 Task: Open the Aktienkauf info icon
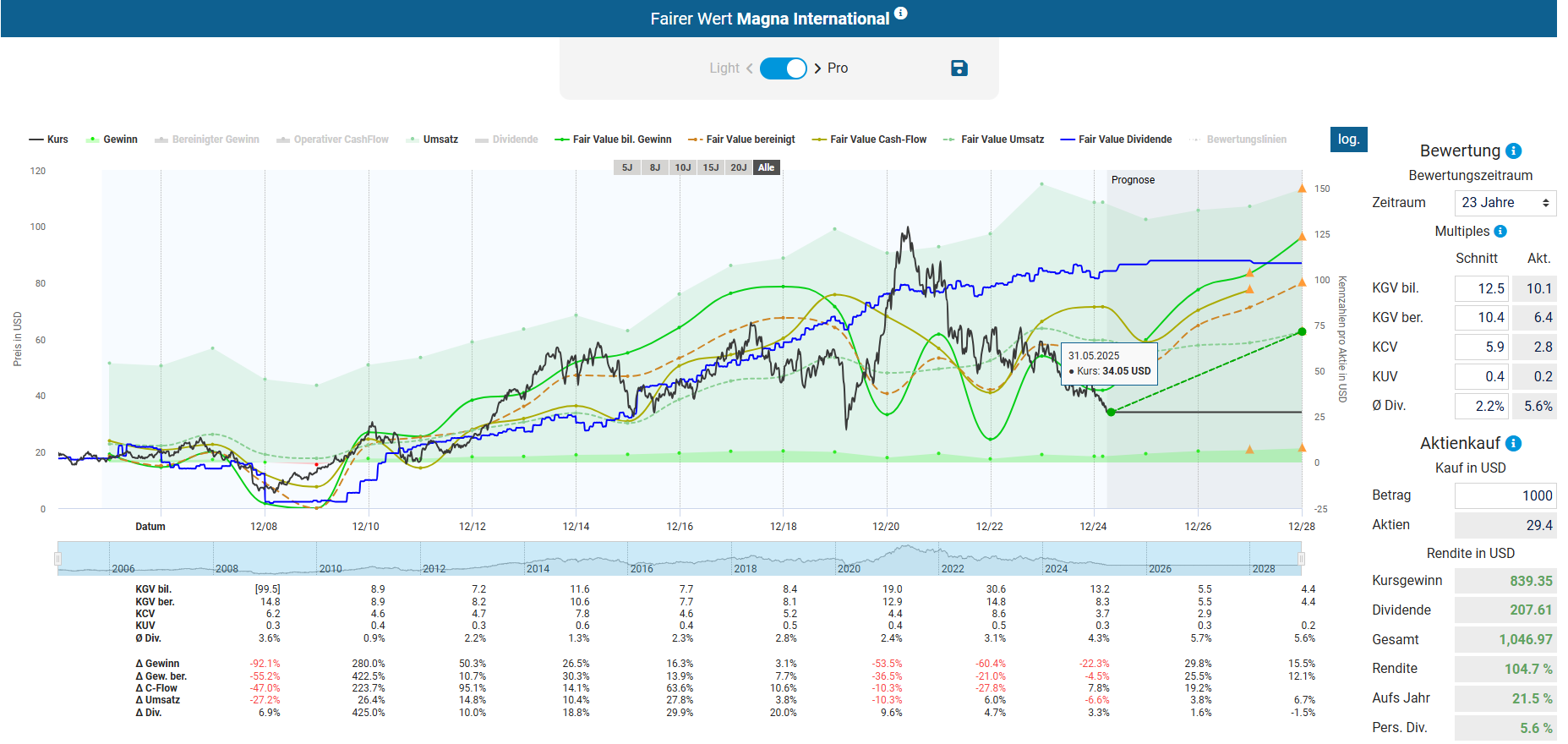pos(1514,444)
